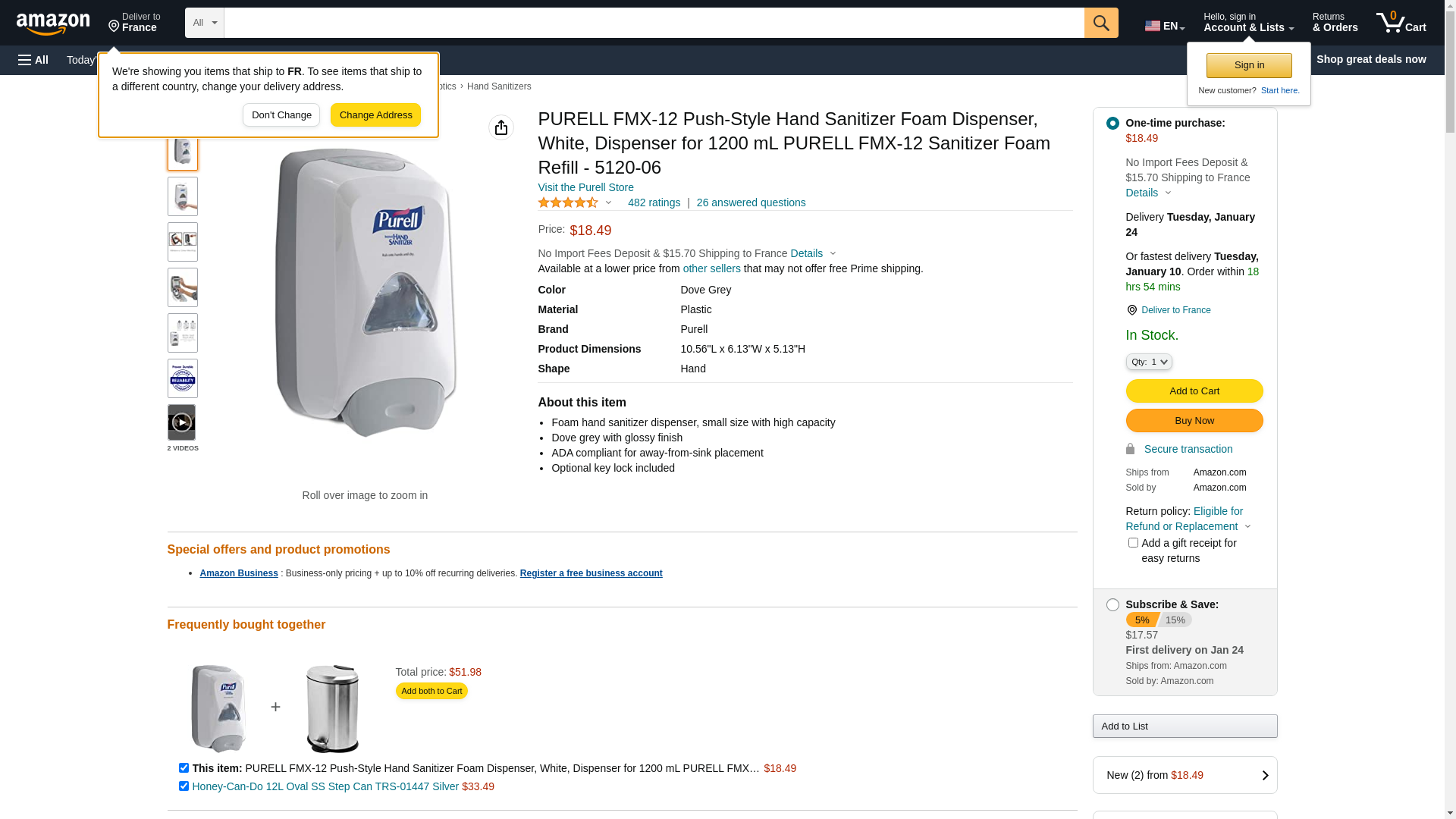Click the Hand Sanitizers breadcrumb

(x=499, y=86)
